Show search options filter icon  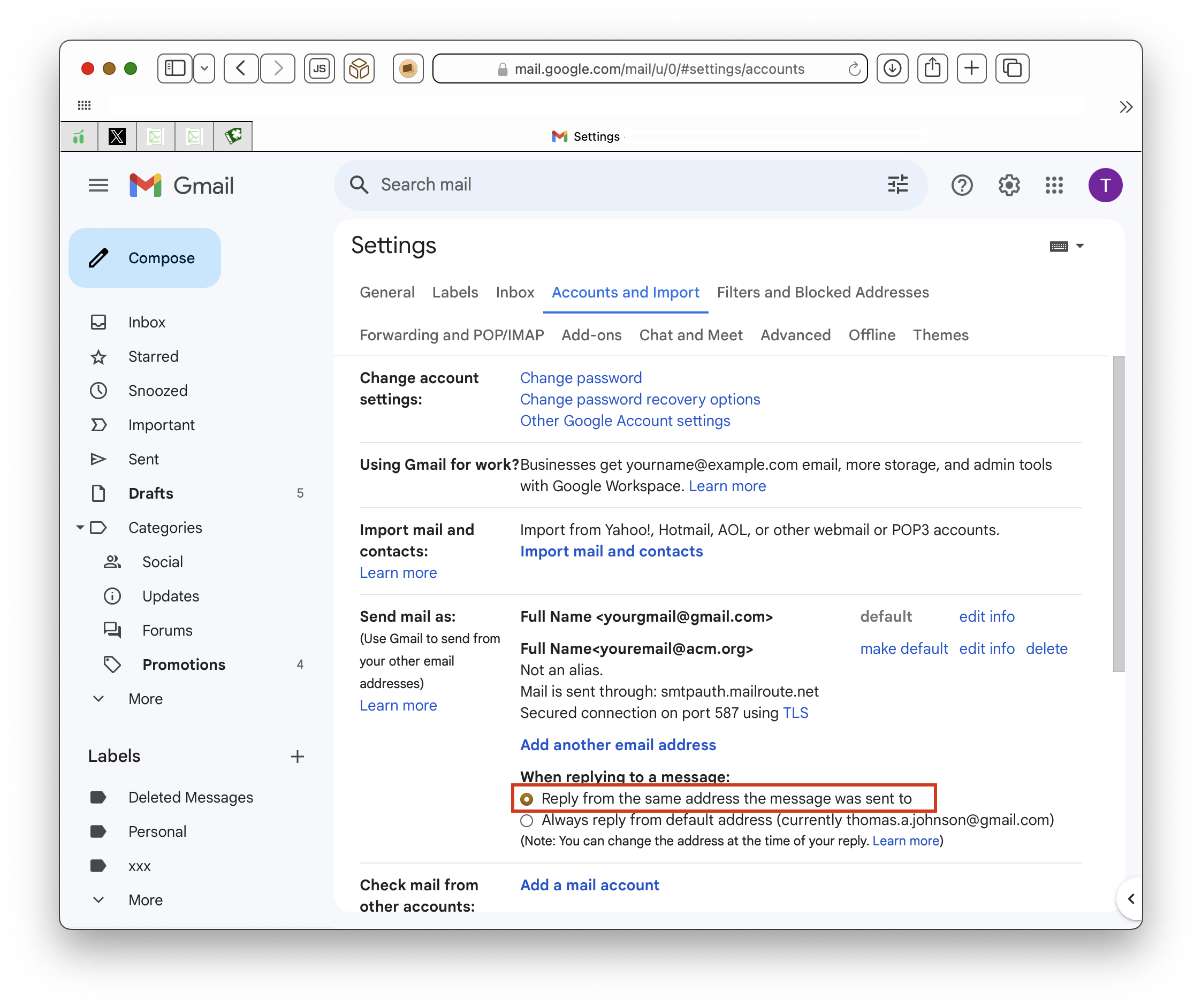[x=897, y=185]
